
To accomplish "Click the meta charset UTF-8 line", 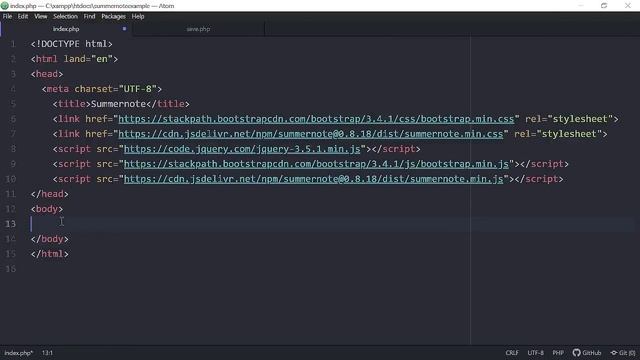I will pos(102,89).
